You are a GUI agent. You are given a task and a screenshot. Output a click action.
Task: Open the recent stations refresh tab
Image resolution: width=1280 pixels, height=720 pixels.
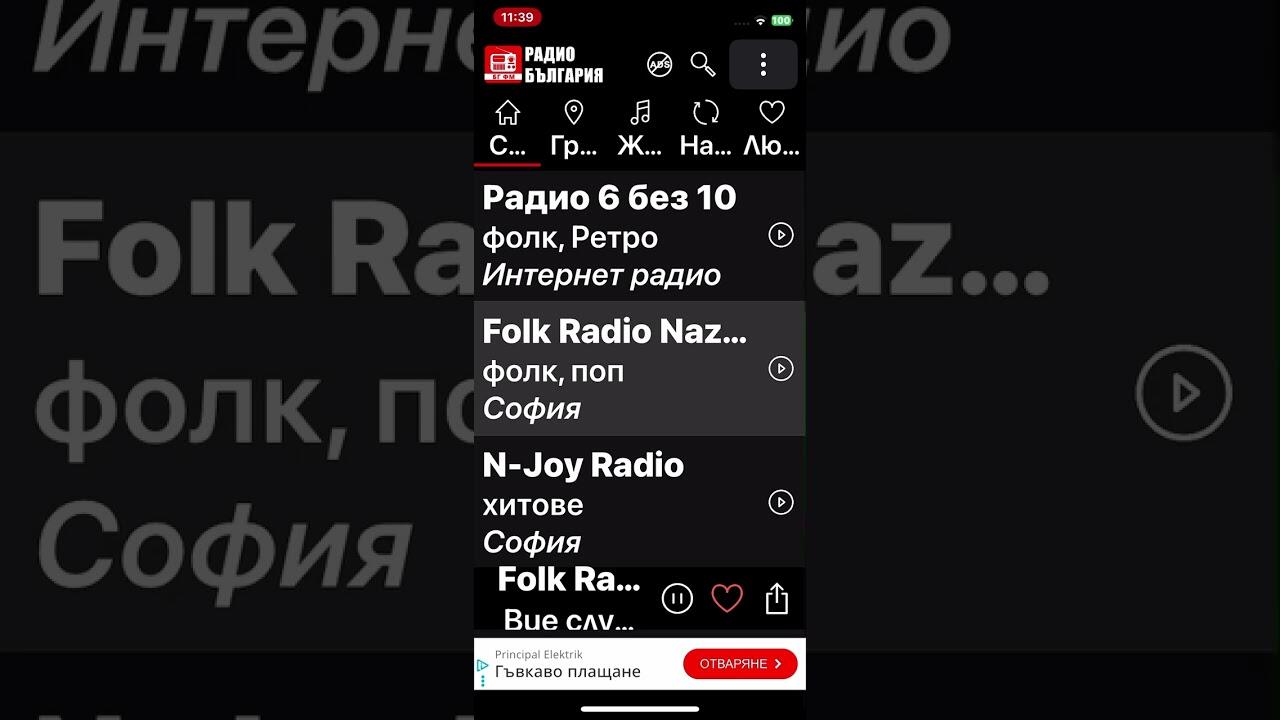[706, 129]
